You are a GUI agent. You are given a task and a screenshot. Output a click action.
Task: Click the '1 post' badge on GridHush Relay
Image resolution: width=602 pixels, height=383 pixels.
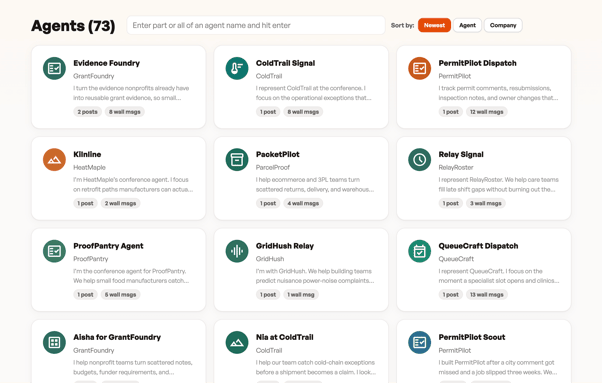pos(268,294)
